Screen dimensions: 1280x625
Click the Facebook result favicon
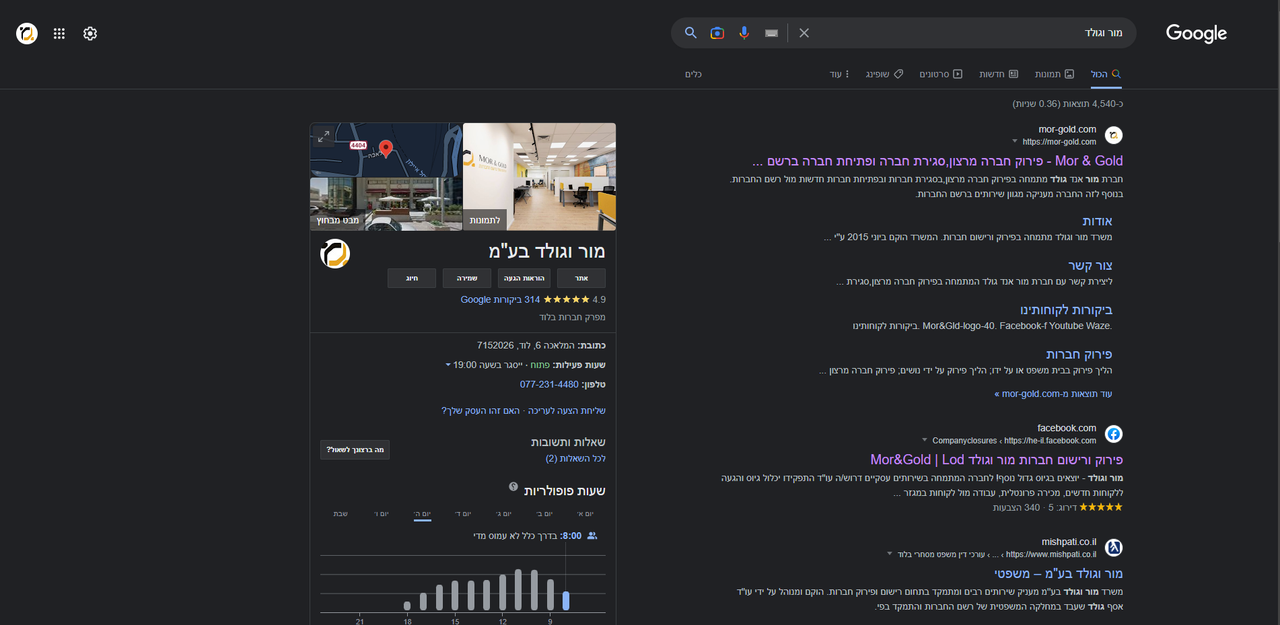click(x=1113, y=434)
